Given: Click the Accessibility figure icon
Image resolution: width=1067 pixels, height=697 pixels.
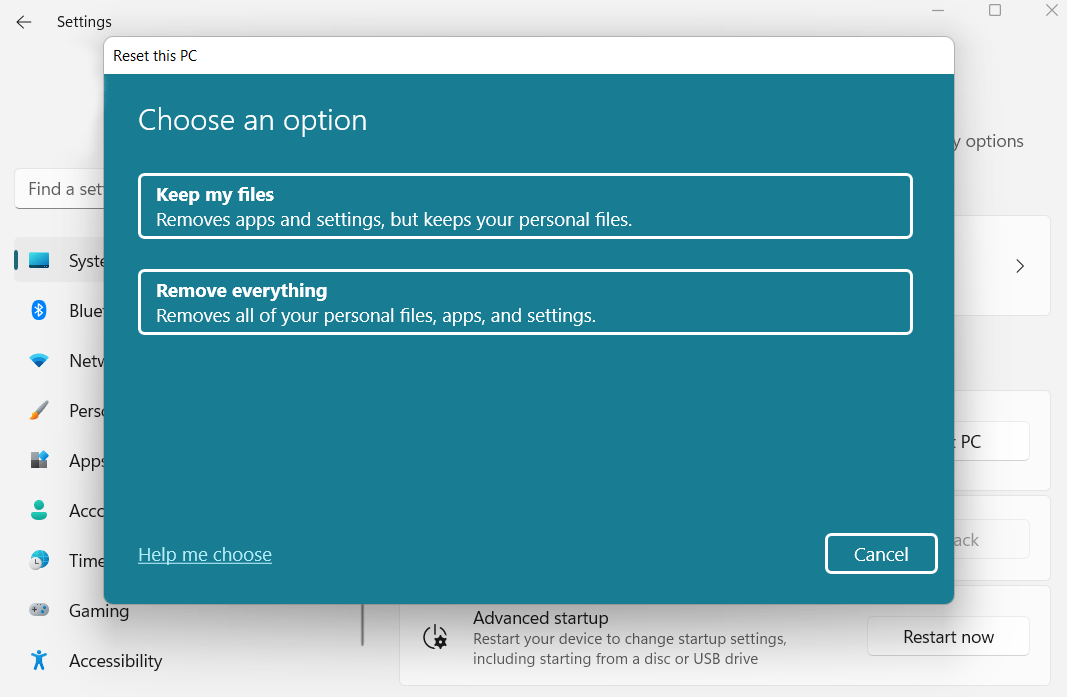Looking at the screenshot, I should (x=39, y=660).
